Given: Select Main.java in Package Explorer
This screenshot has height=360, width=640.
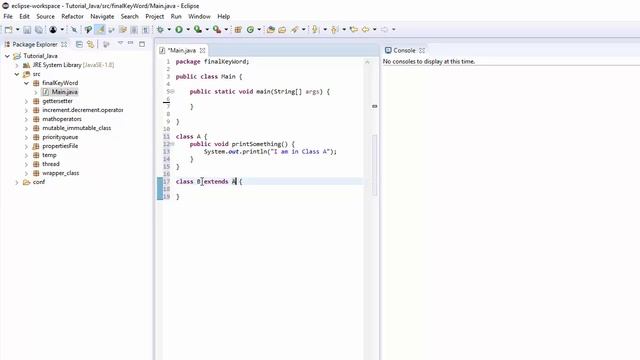Looking at the screenshot, I should tap(64, 92).
